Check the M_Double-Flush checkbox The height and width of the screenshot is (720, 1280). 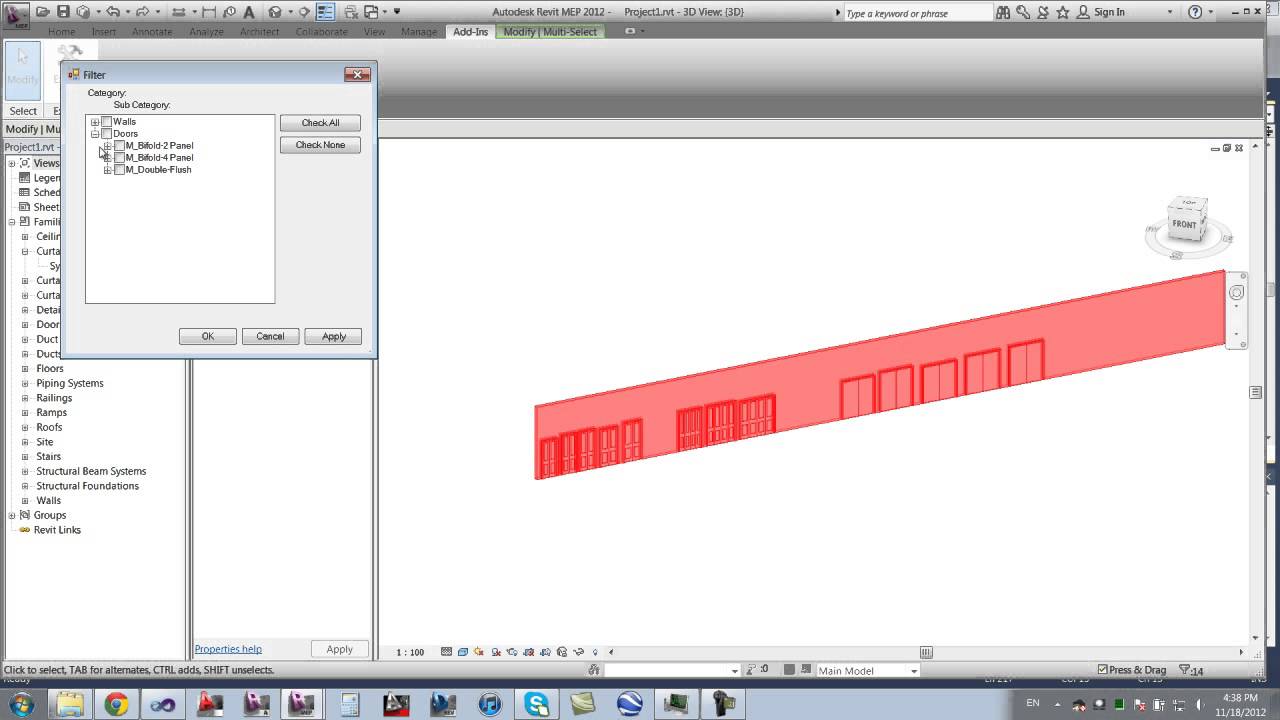120,170
